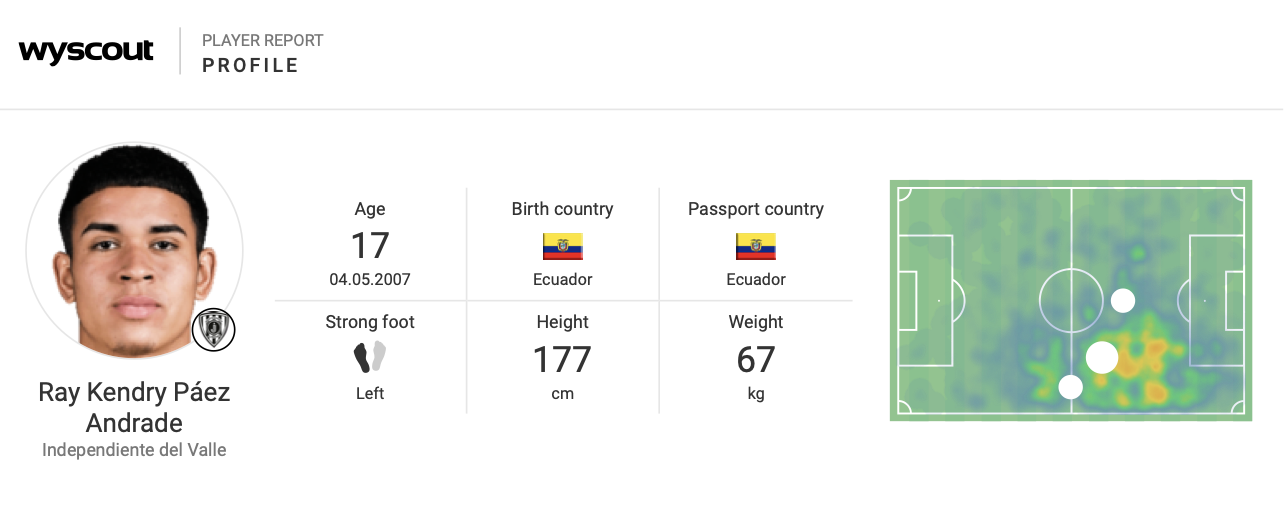Open the Ray Kendry Páez Andrade name
The image size is (1284, 508).
[134, 407]
